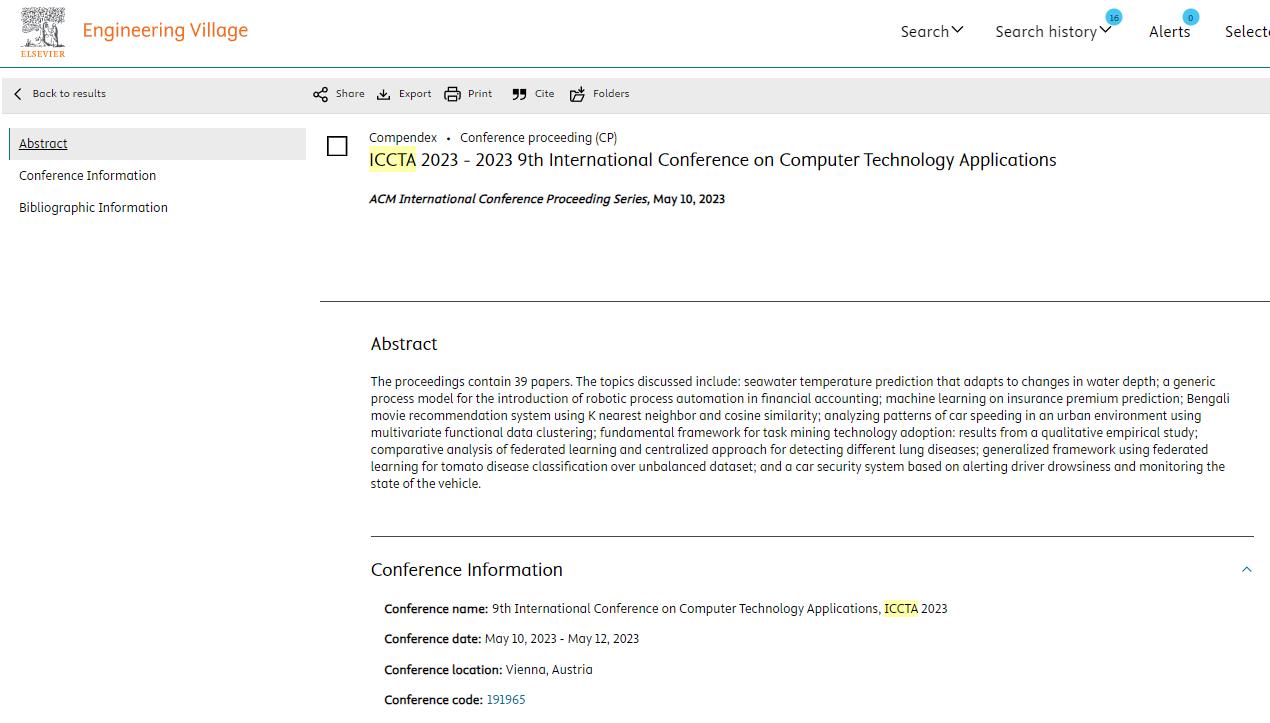
Task: Collapse the Conference Information section
Action: click(1246, 569)
